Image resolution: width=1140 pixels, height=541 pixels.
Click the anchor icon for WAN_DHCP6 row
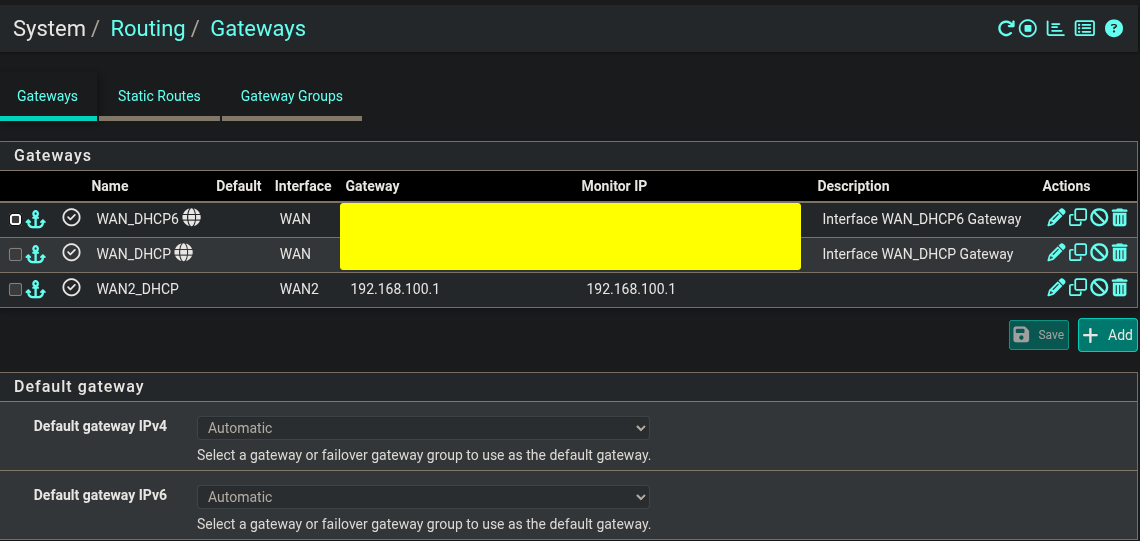(36, 219)
